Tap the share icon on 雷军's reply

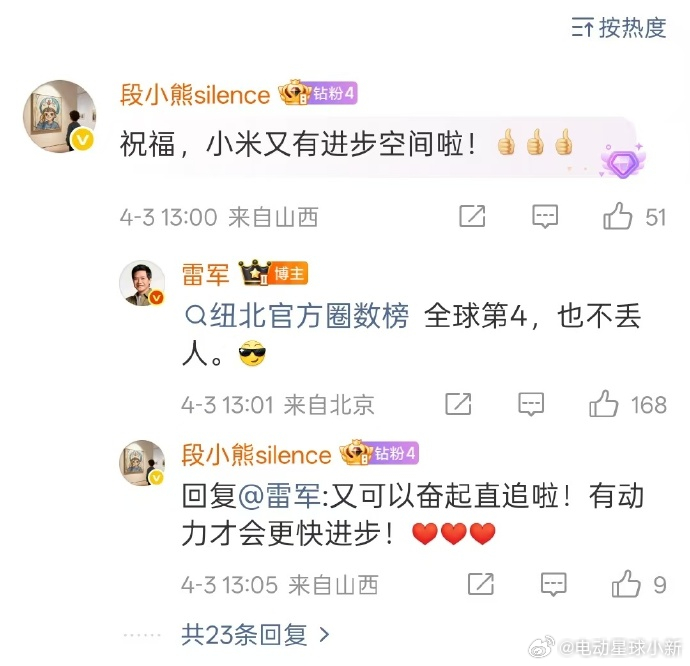(458, 404)
